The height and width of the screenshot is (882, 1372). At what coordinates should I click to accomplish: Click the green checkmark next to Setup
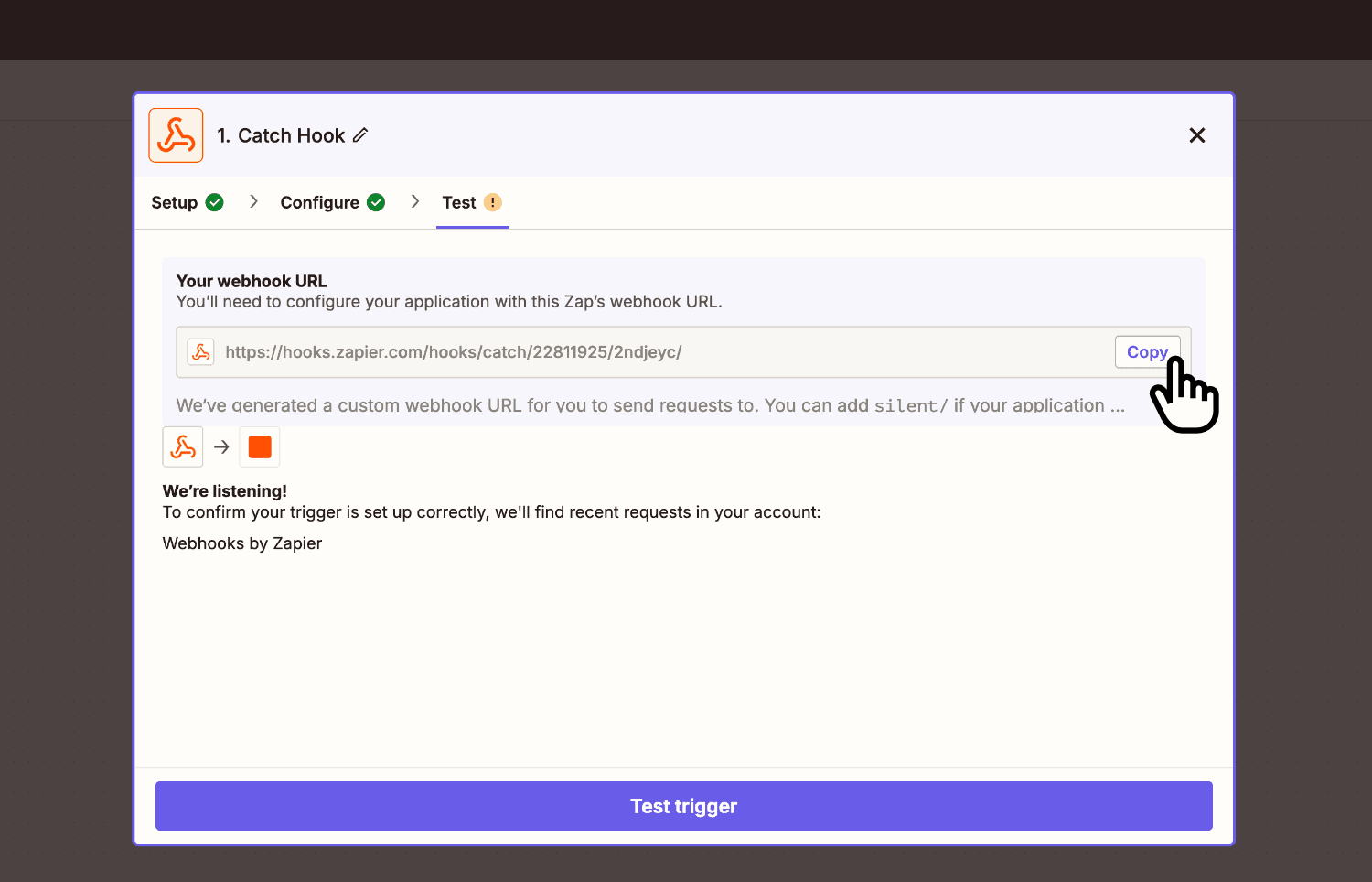[x=215, y=202]
